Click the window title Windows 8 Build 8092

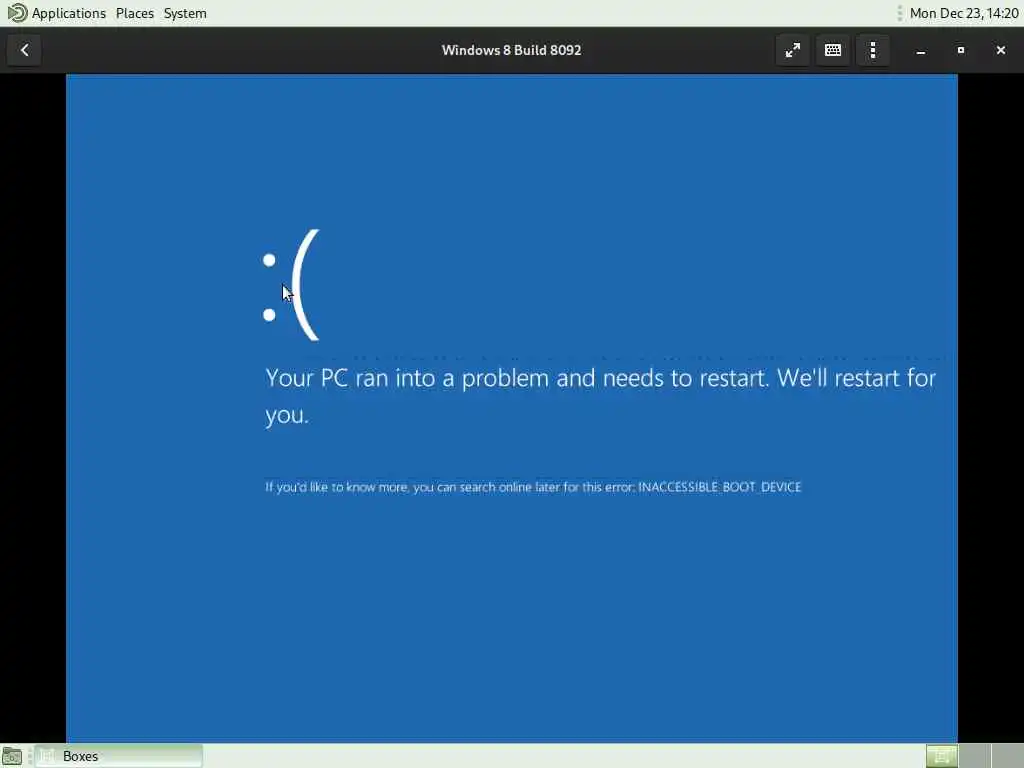coord(511,50)
